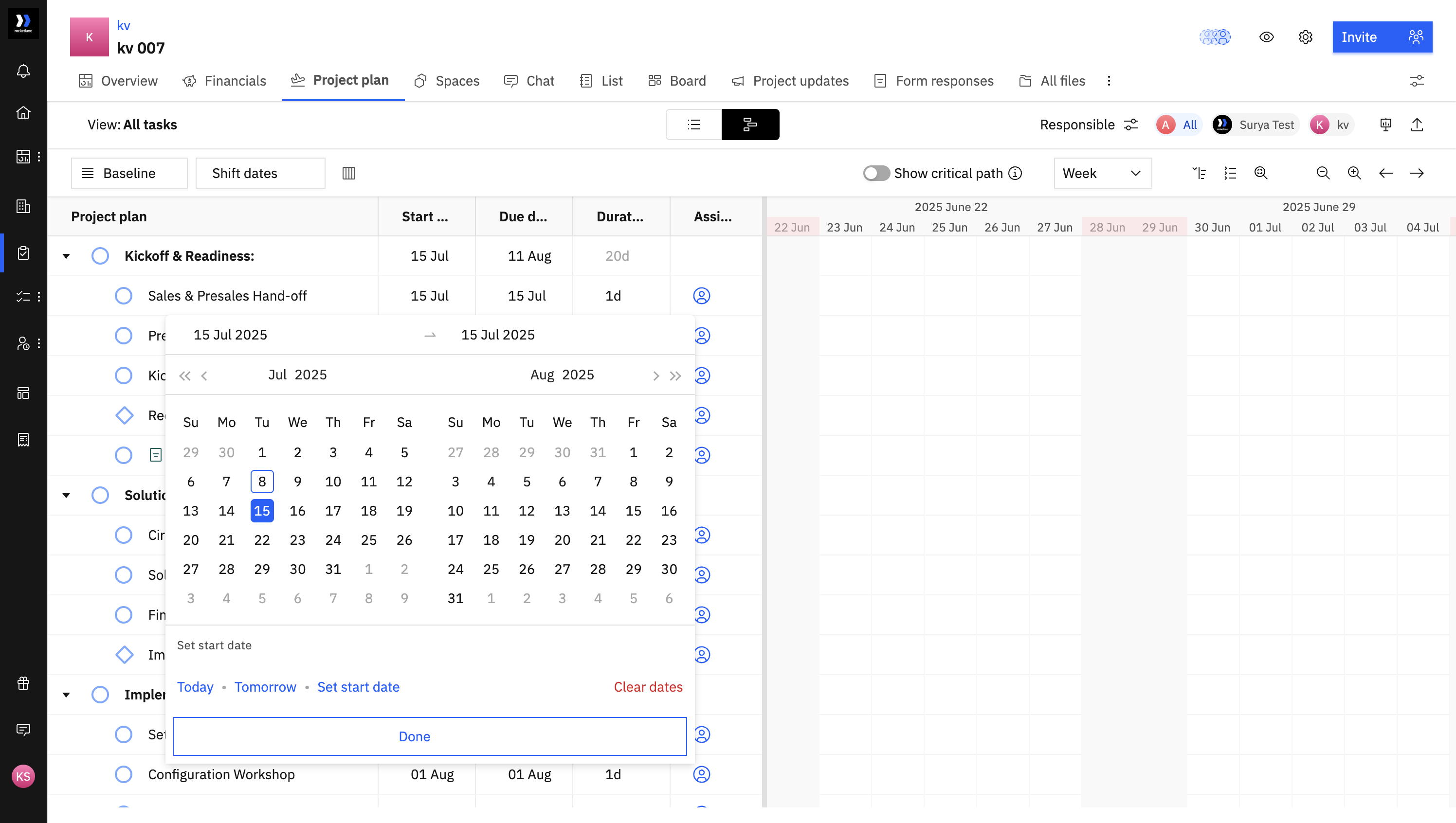Click the export upload icon

(x=1417, y=125)
